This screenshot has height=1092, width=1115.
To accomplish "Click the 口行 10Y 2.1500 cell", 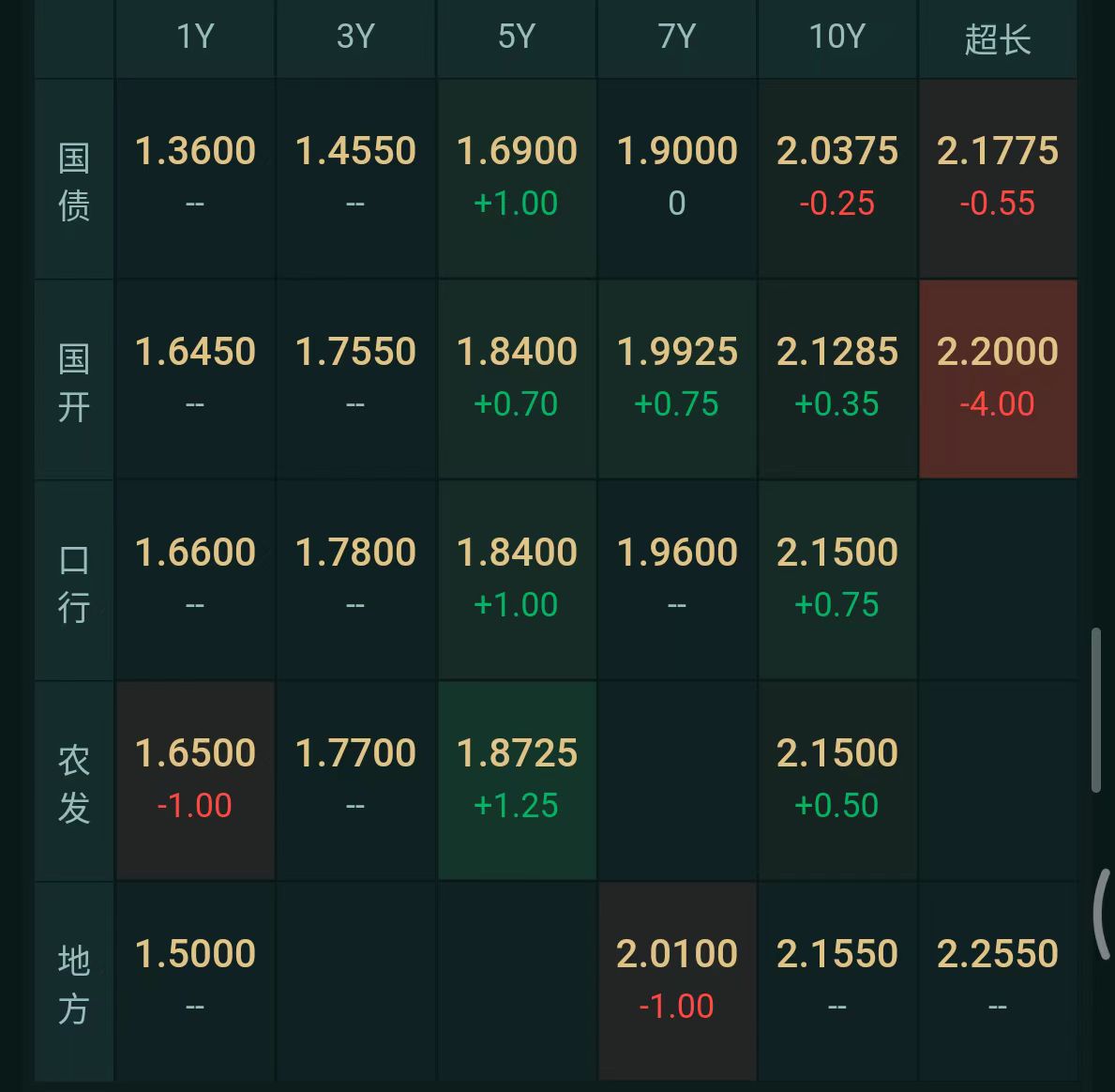I will tap(837, 580).
